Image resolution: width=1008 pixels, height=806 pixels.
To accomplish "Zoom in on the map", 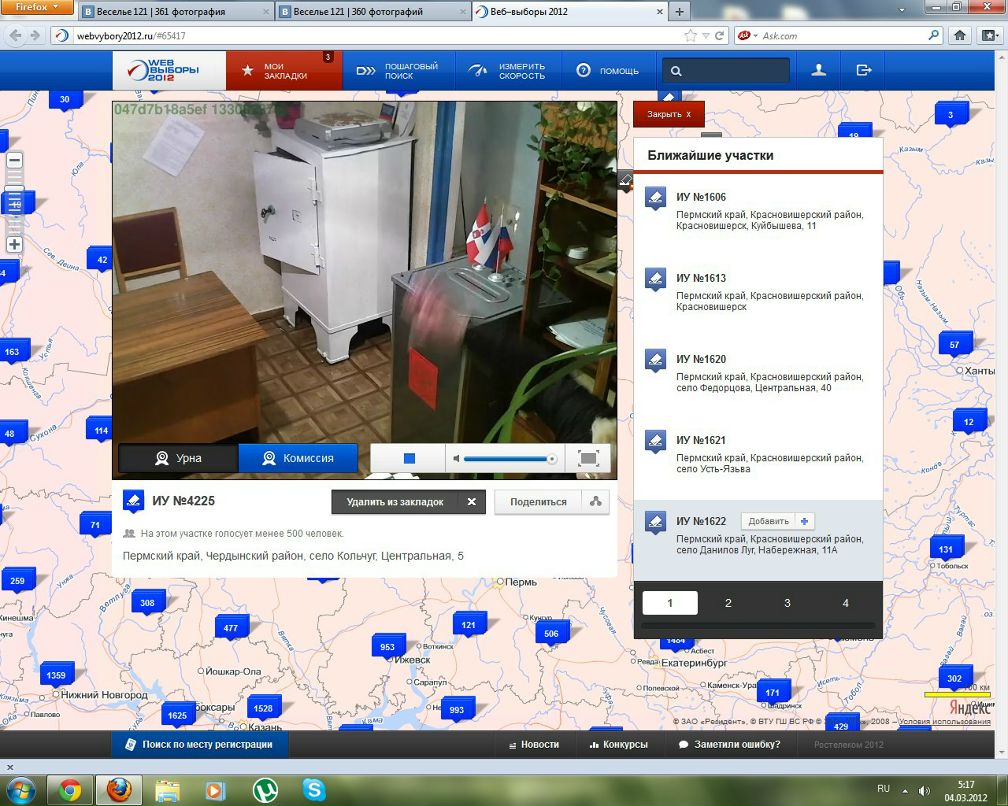I will tap(15, 244).
